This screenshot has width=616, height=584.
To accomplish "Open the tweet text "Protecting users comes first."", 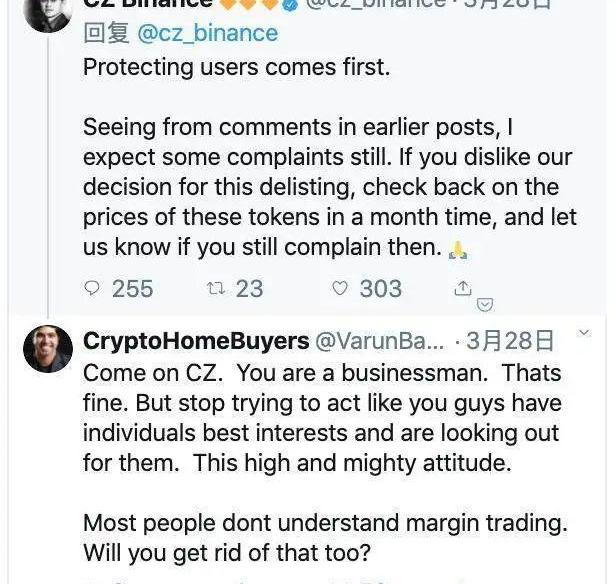I will (x=236, y=68).
